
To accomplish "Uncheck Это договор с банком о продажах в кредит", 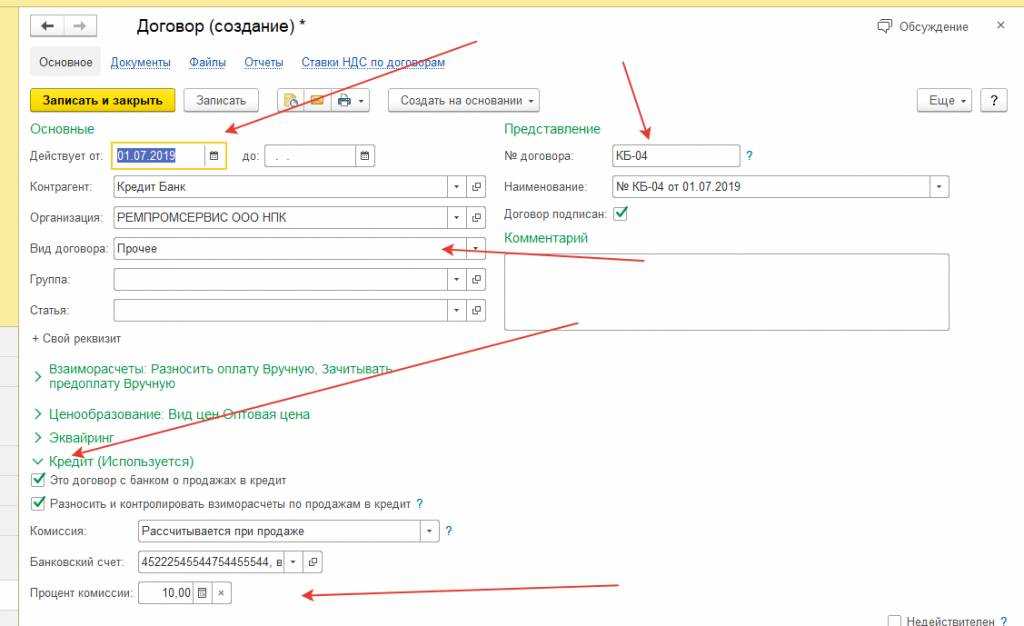I will pos(38,480).
